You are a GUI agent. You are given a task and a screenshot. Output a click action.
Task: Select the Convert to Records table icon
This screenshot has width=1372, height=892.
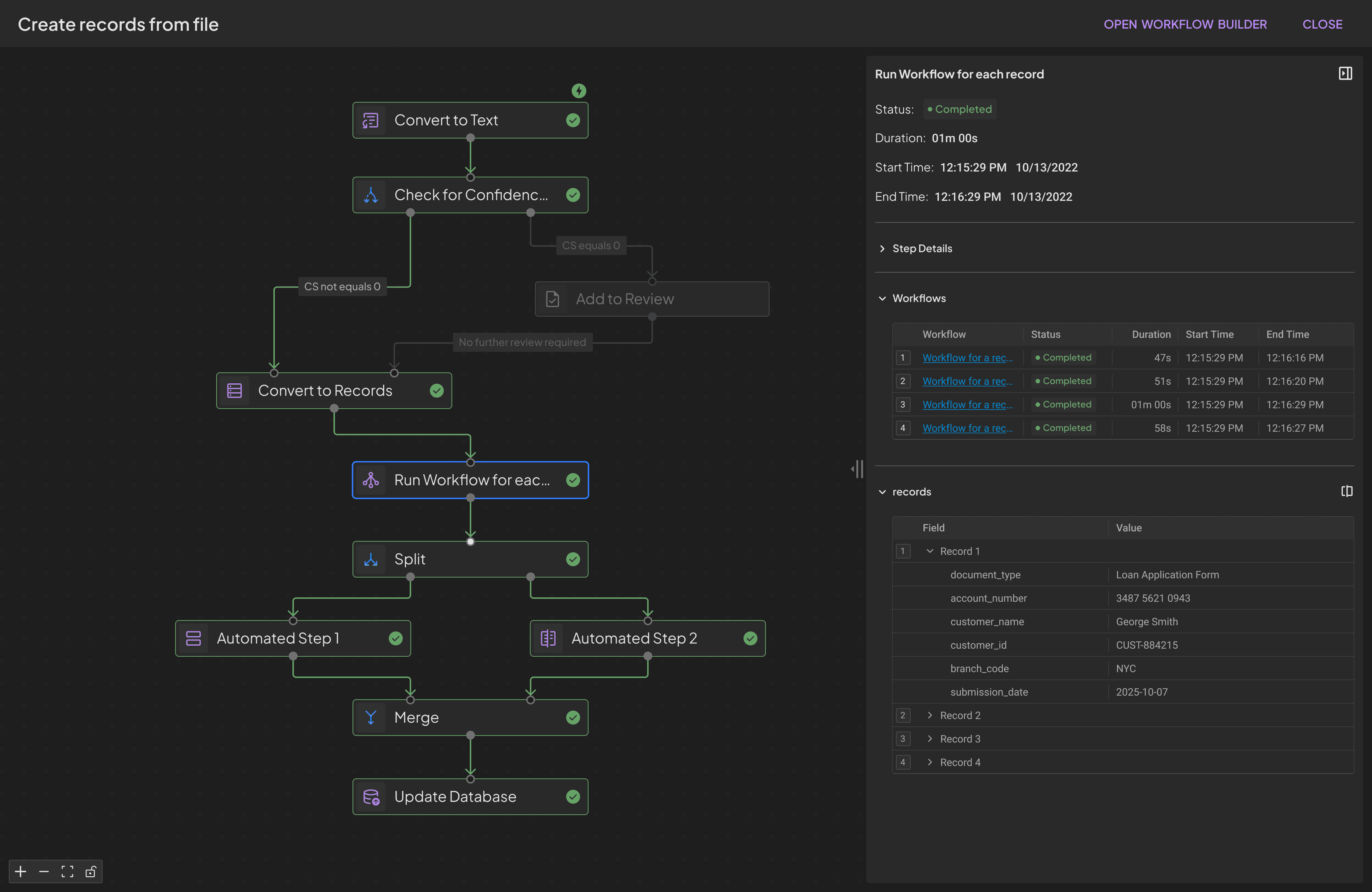click(x=234, y=390)
